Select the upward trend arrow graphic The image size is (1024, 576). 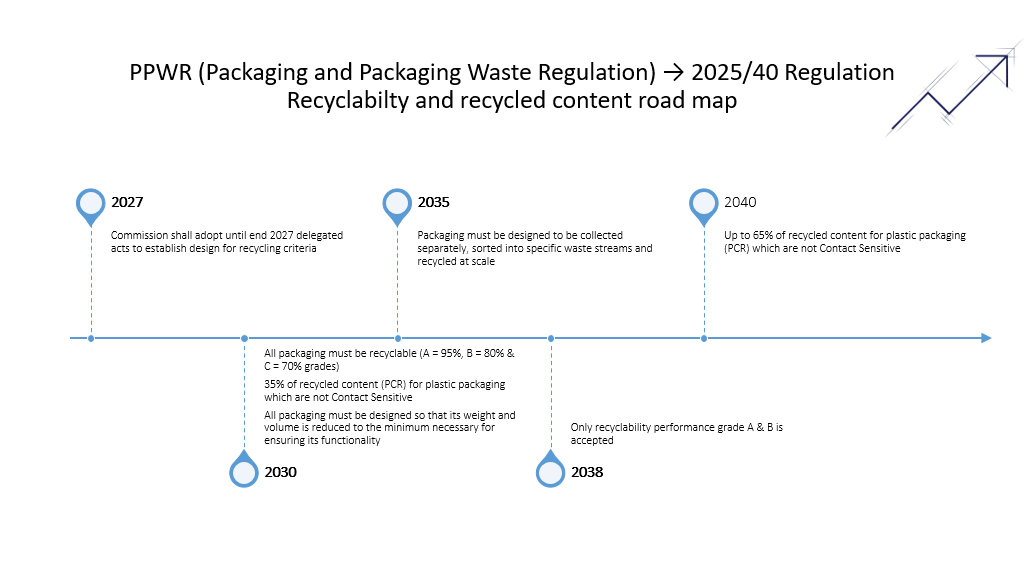click(953, 88)
